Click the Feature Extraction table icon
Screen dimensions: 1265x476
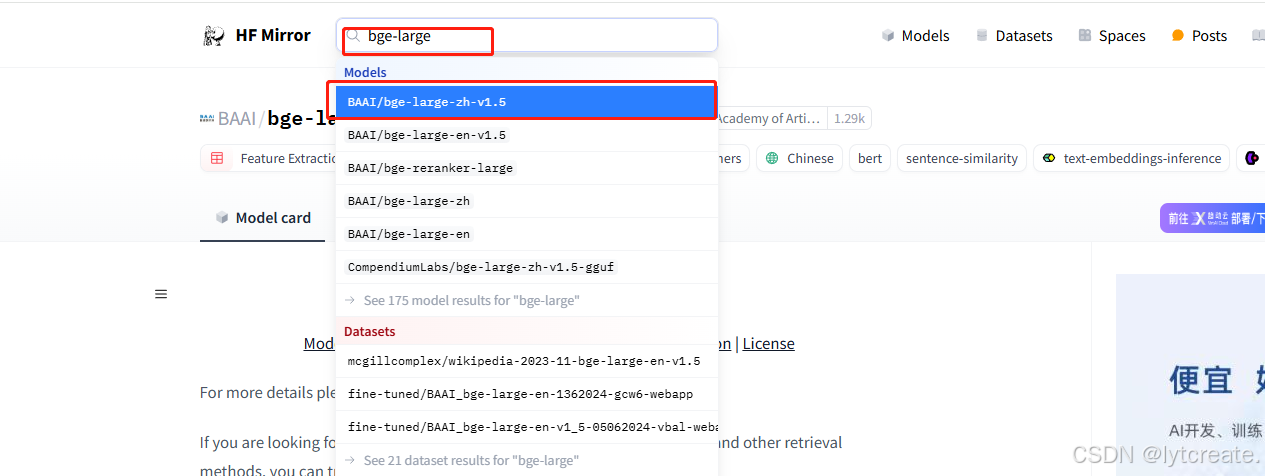[x=217, y=158]
